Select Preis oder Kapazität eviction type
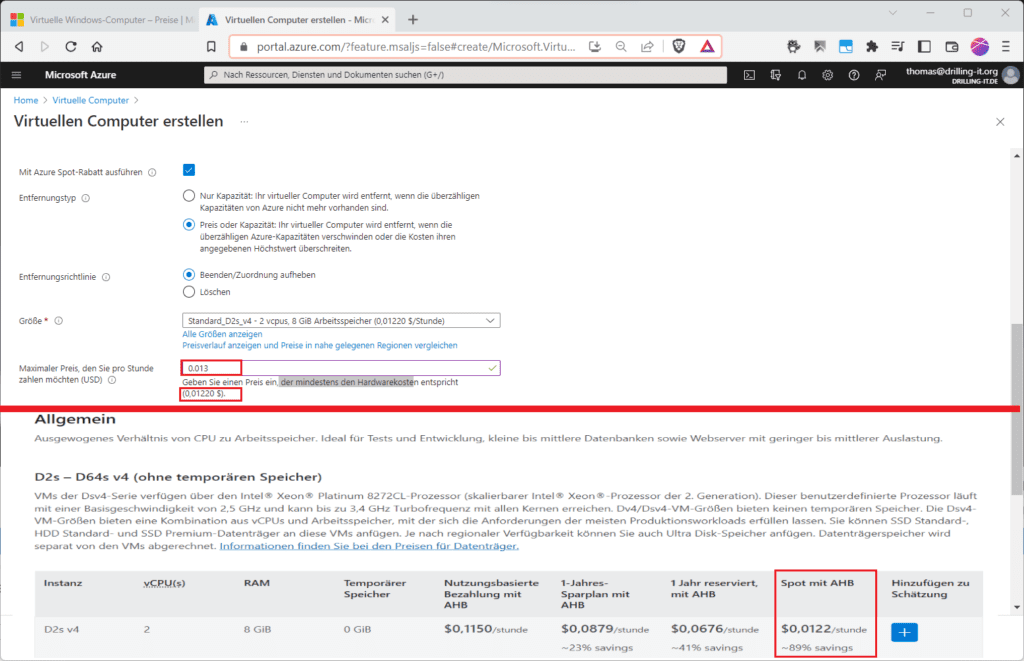Viewport: 1024px width, 661px height. click(x=189, y=225)
